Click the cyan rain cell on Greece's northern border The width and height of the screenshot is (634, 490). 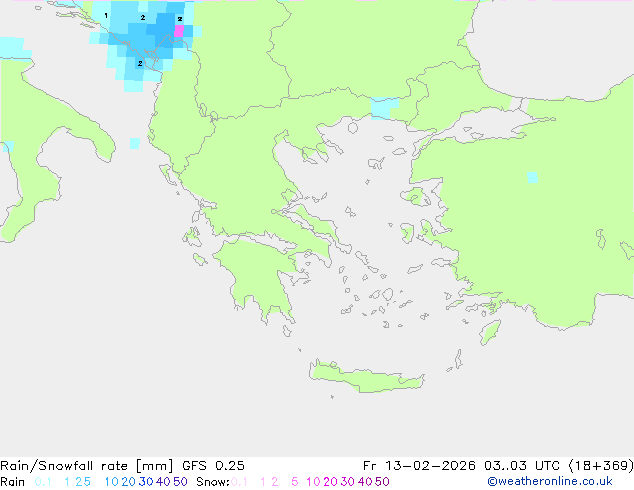point(384,108)
